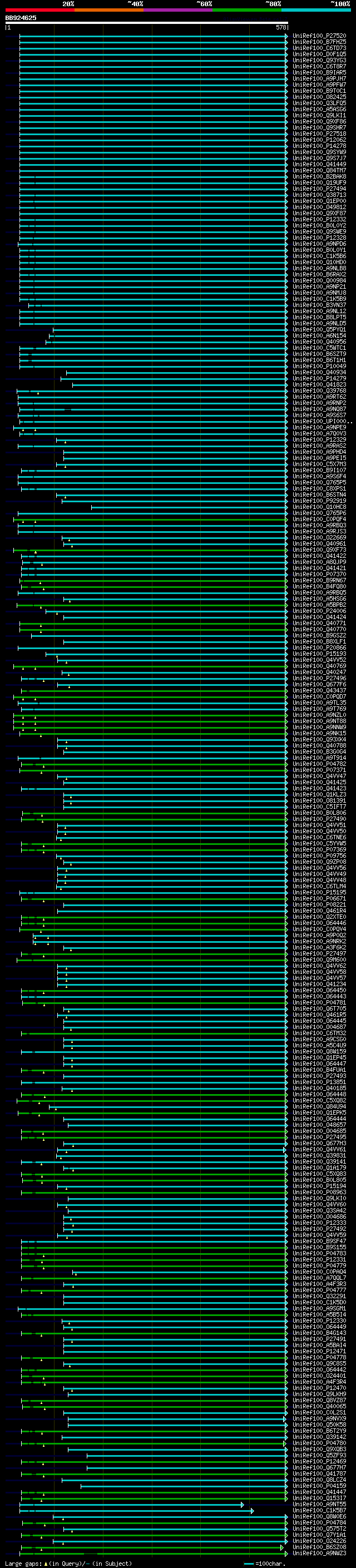The height and width of the screenshot is (1568, 356).
Task: Click alignment label UniRef100_O24401
Action: click(x=319, y=1376)
